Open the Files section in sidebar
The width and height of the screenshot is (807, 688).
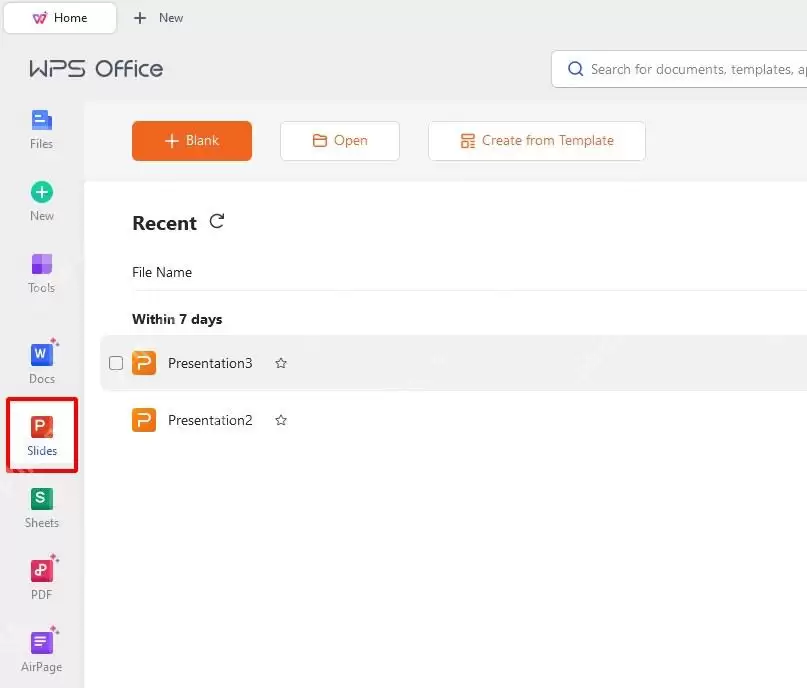click(x=41, y=130)
